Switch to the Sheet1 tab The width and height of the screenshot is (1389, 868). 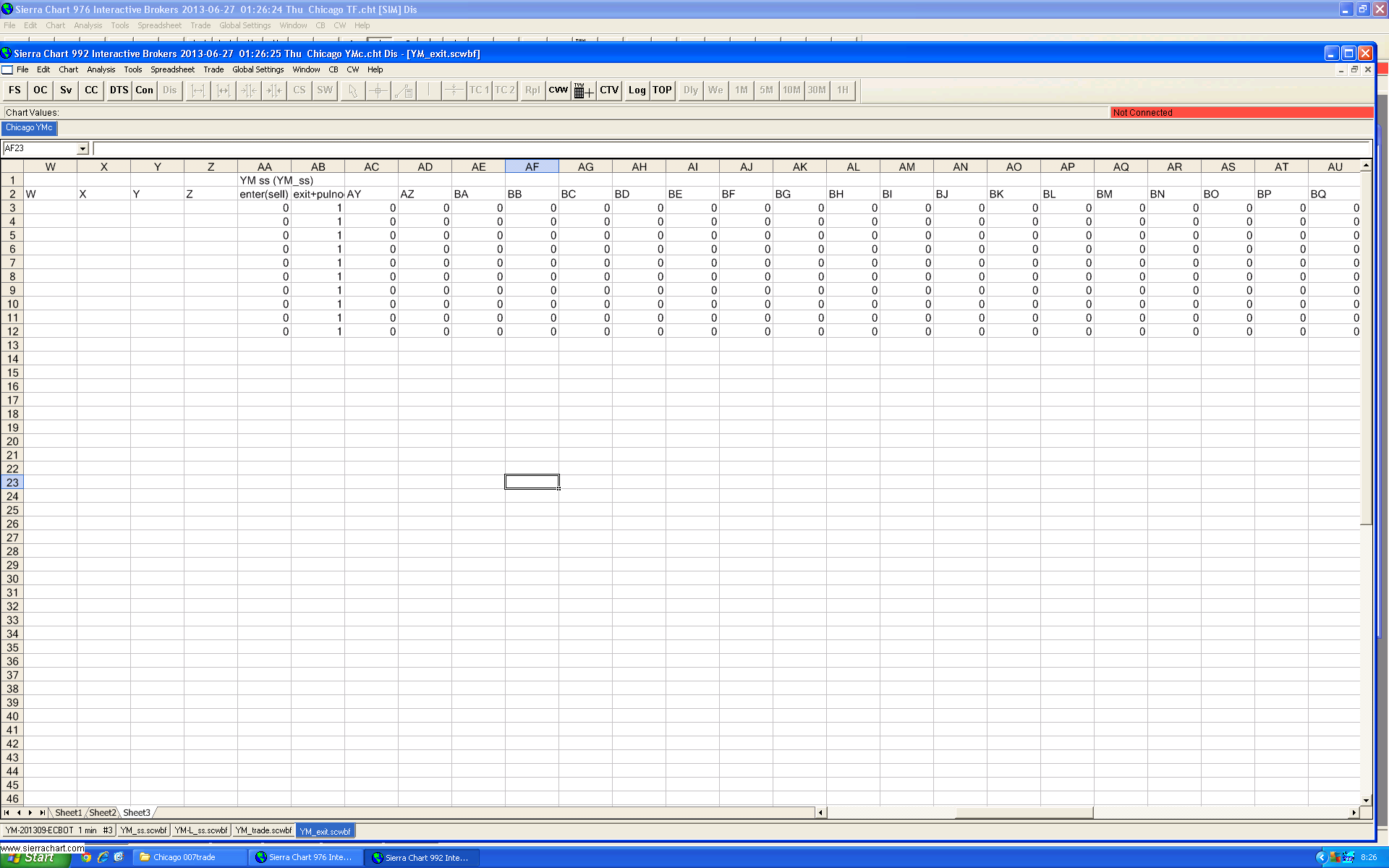point(69,813)
